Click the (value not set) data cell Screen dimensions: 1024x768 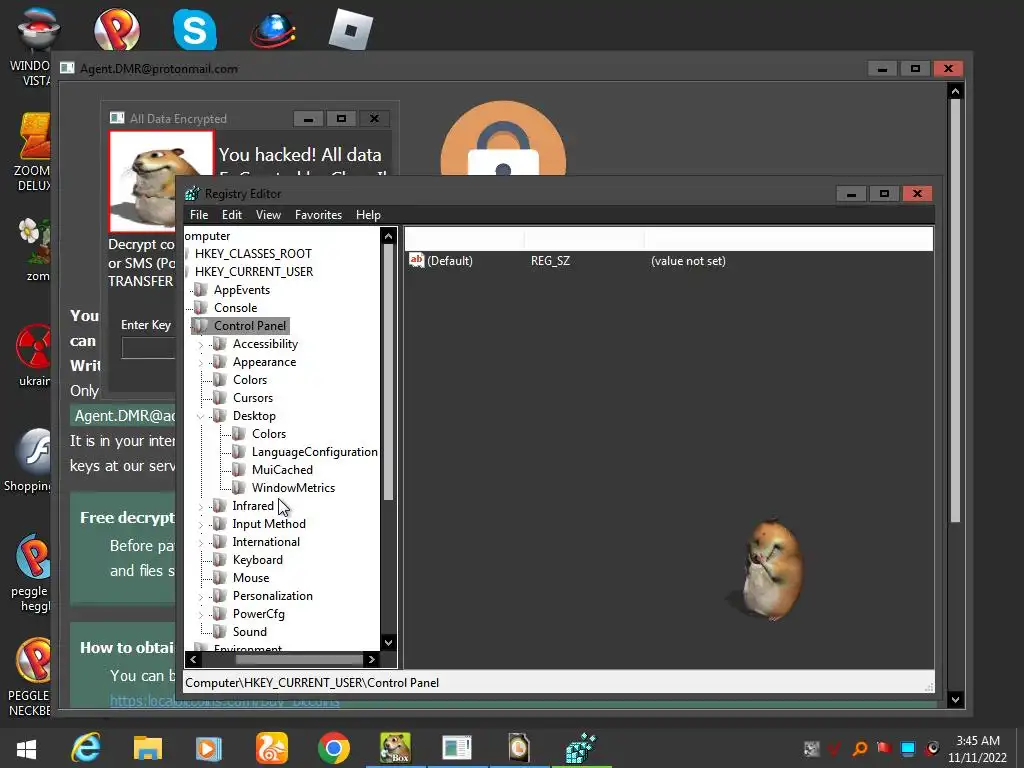[688, 261]
